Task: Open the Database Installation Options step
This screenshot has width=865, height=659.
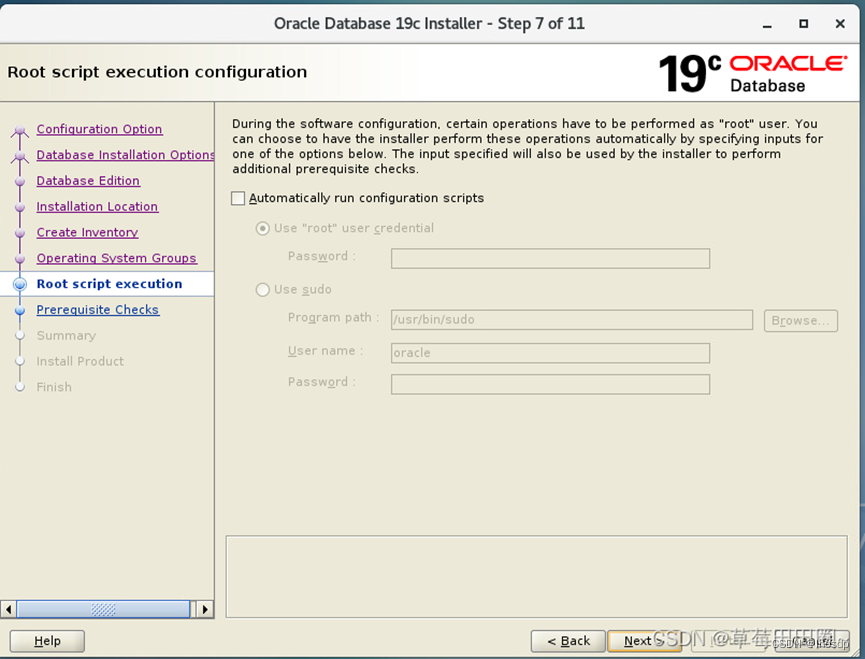Action: (x=125, y=155)
